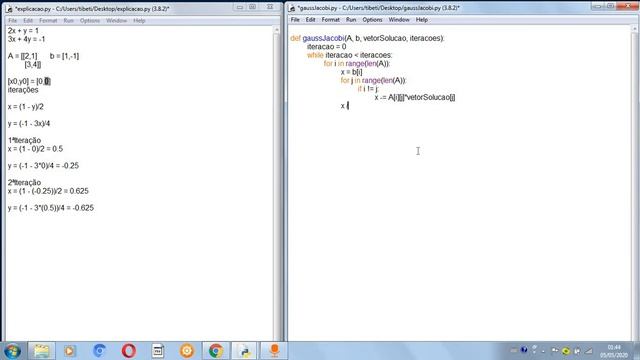
Task: Click the '1ªIteração' heading line
Action: pos(24,140)
